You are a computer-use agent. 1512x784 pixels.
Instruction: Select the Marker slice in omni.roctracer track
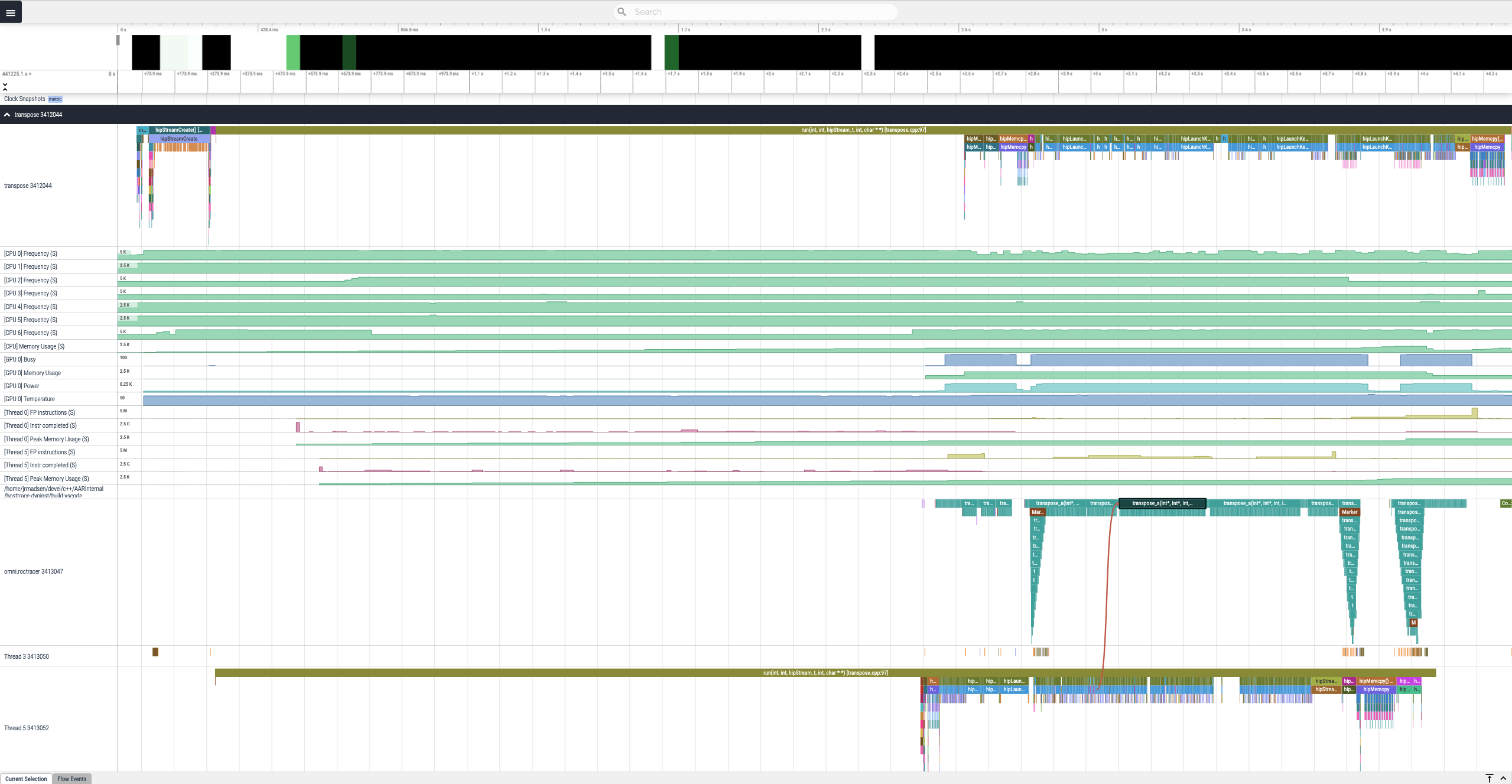(x=1351, y=512)
